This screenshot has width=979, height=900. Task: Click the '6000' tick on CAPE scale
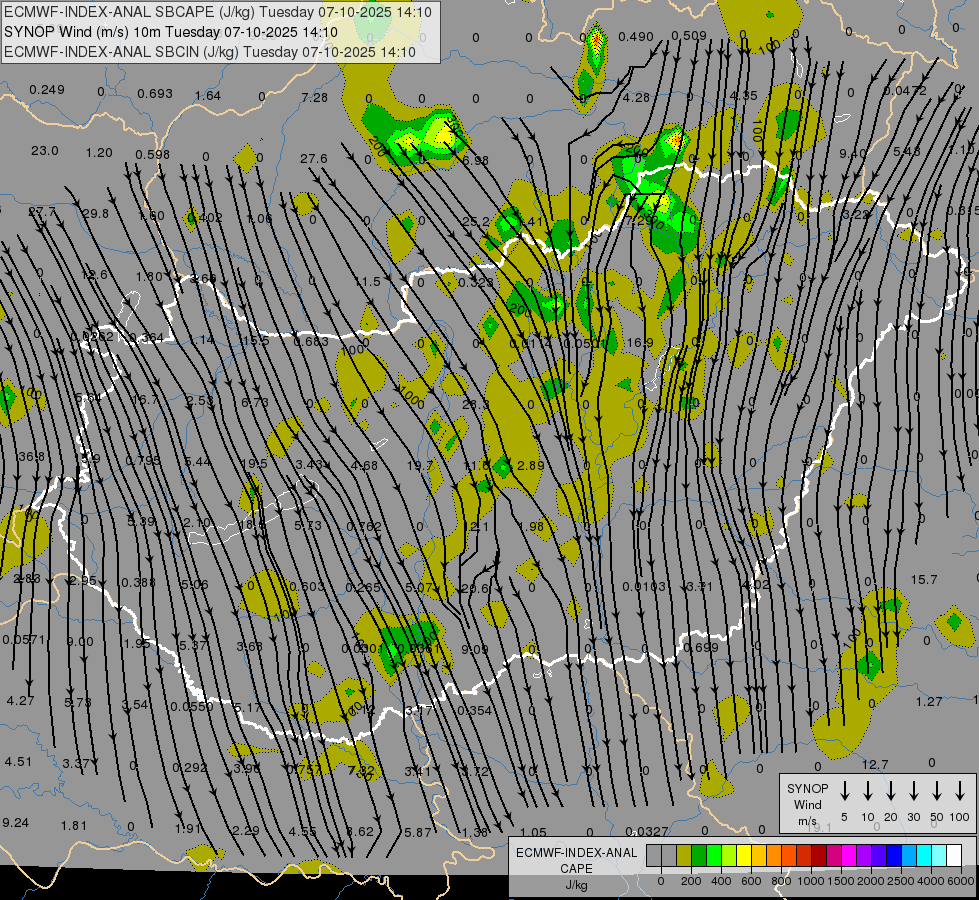click(x=961, y=881)
